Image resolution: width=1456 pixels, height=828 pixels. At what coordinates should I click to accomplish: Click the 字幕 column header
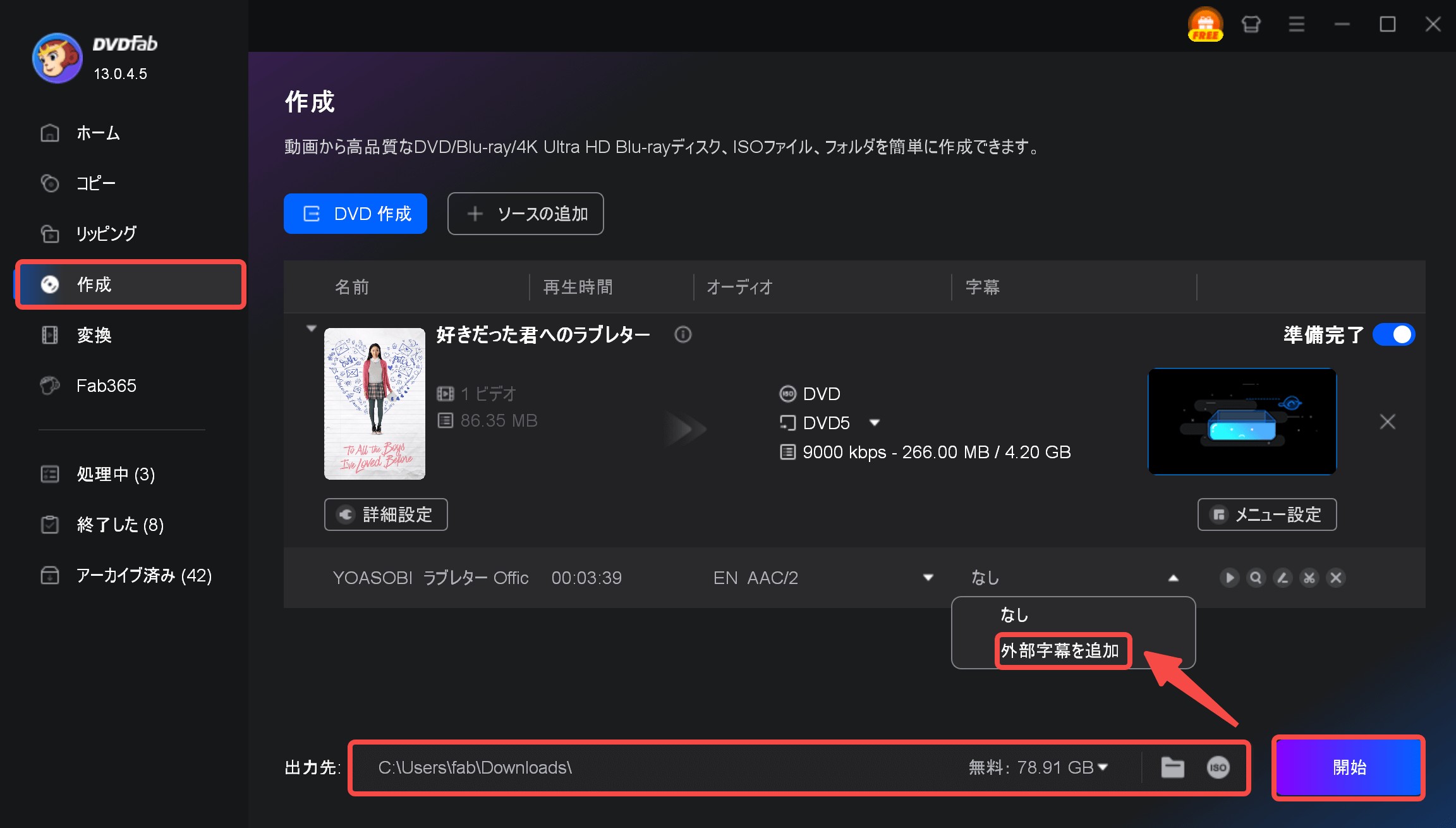pyautogui.click(x=982, y=287)
